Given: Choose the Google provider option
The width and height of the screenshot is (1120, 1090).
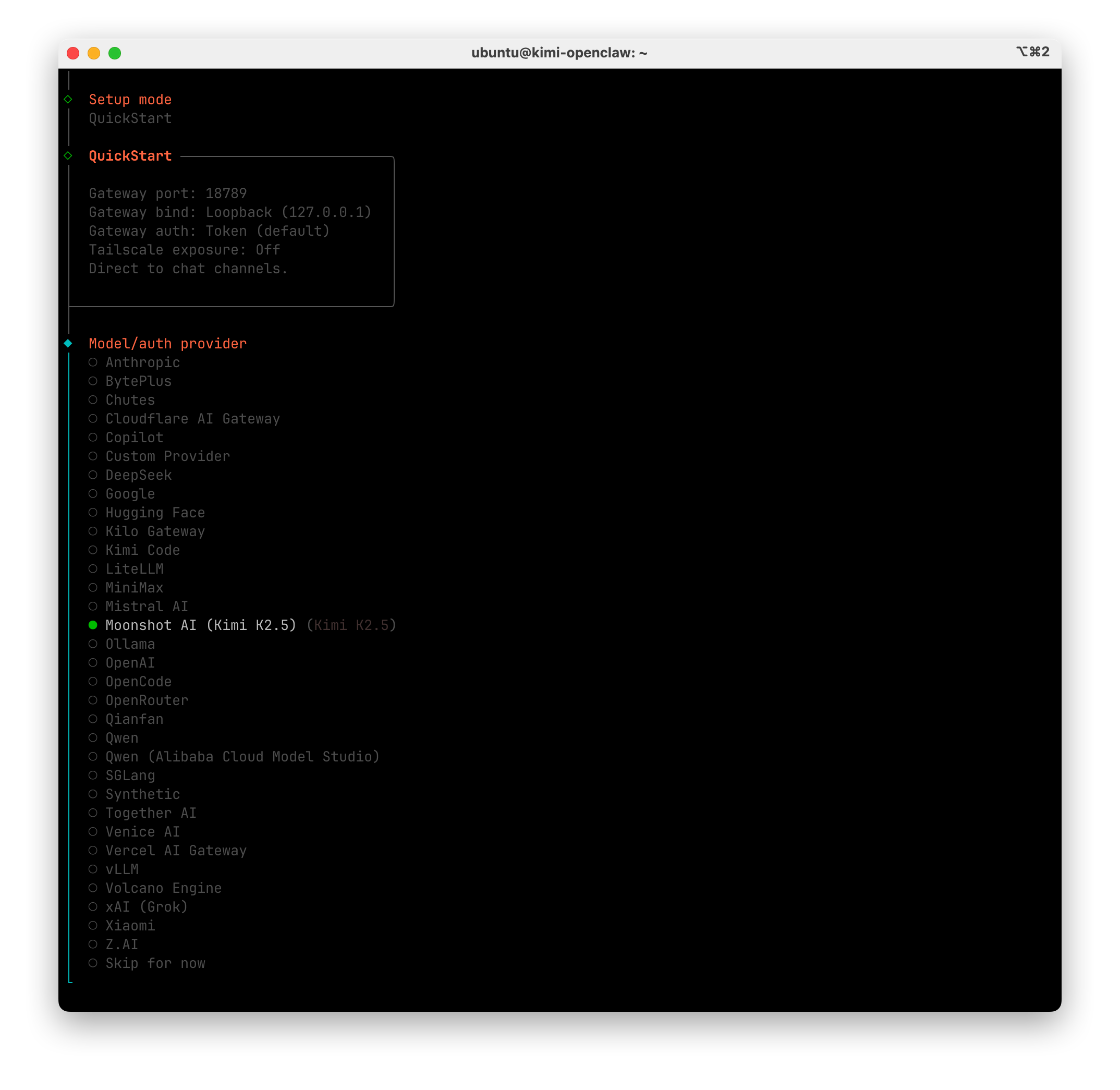Looking at the screenshot, I should coord(130,493).
